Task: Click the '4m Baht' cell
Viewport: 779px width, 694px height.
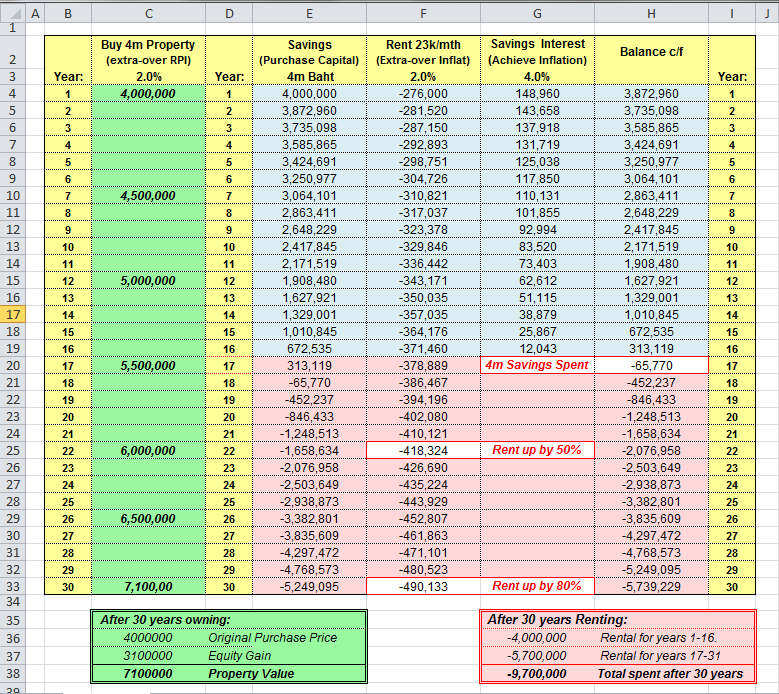Action: coord(310,77)
